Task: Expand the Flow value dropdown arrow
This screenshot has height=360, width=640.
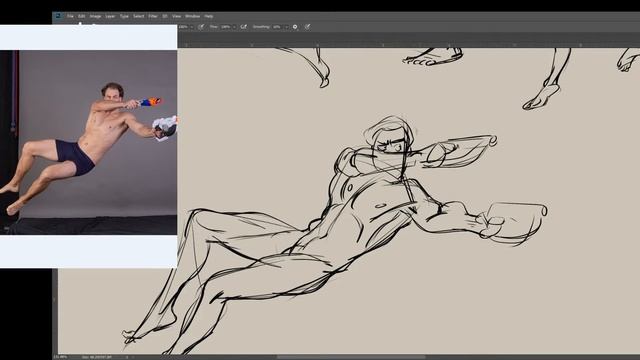Action: pyautogui.click(x=234, y=27)
